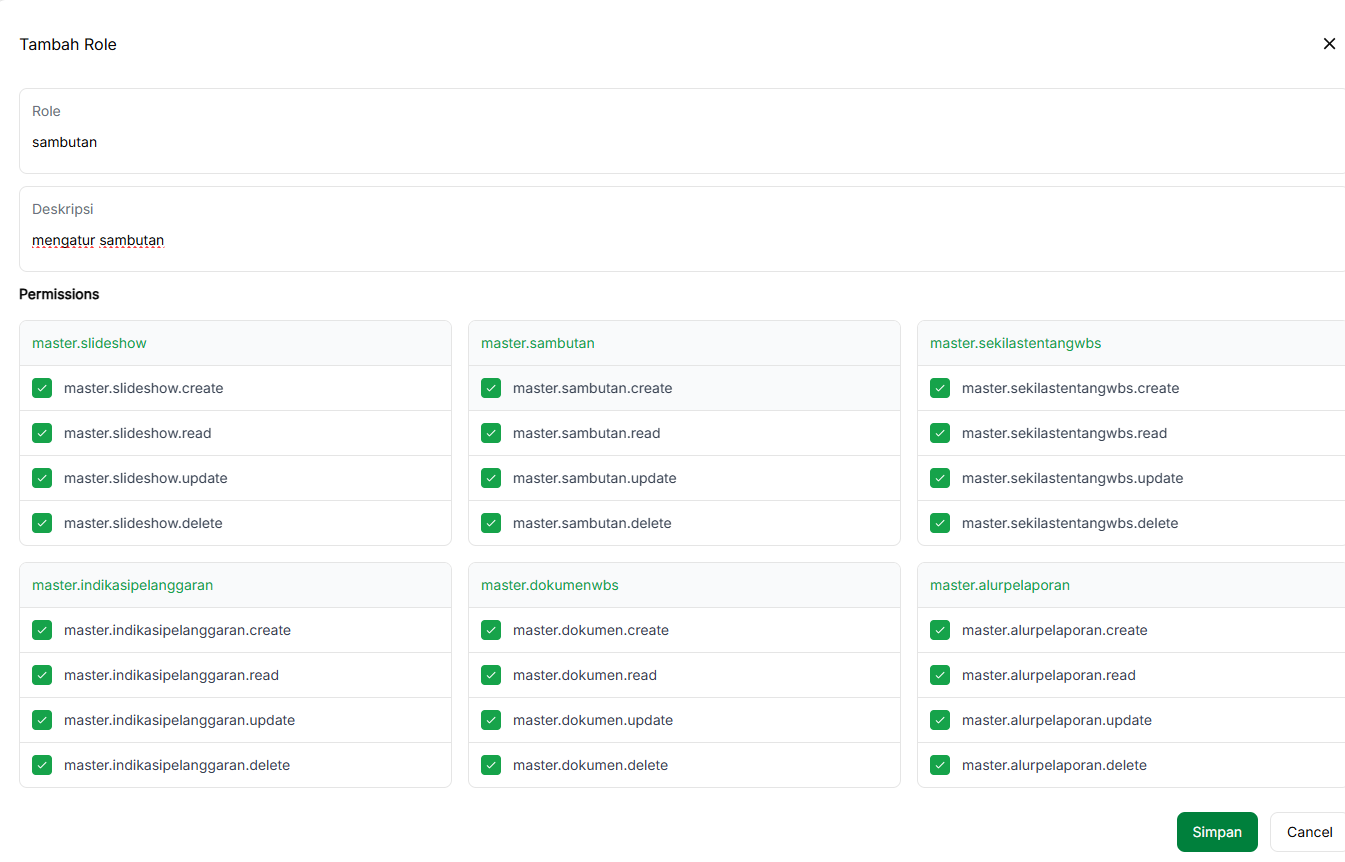The height and width of the screenshot is (862, 1345).
Task: Cancel adding the role
Action: 1308,832
